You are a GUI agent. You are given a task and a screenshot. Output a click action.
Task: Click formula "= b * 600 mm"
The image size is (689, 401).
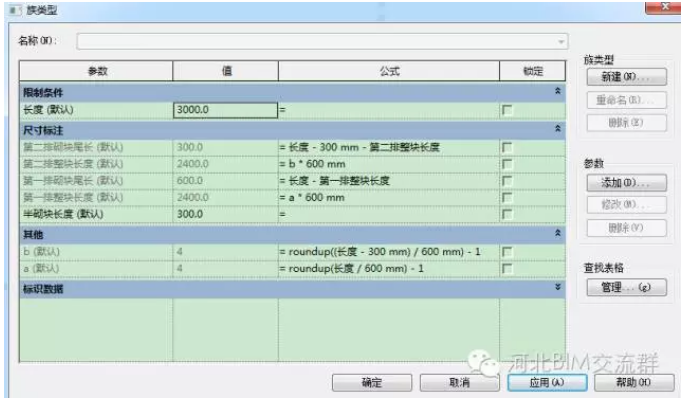(x=313, y=164)
